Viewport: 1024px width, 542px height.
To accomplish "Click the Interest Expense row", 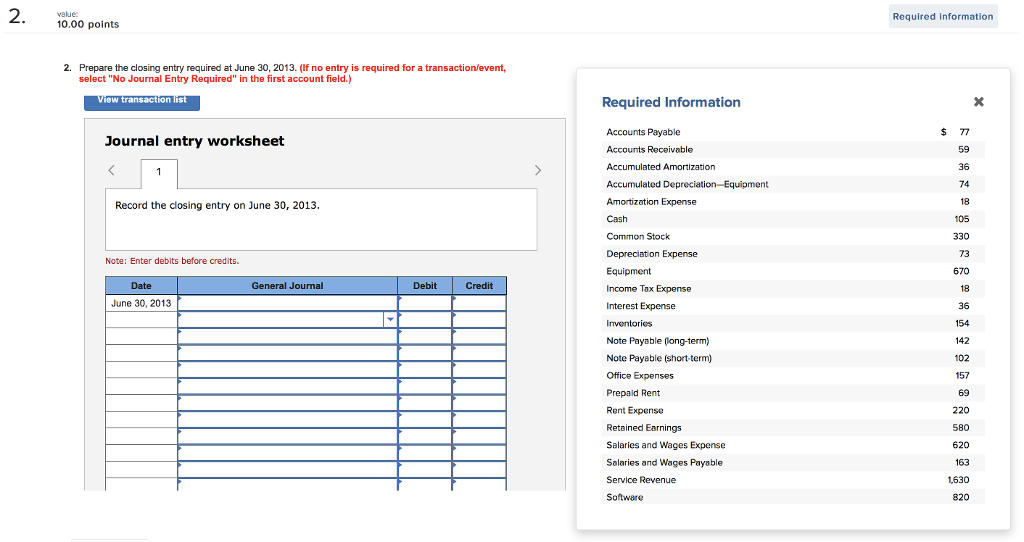I will click(x=793, y=306).
